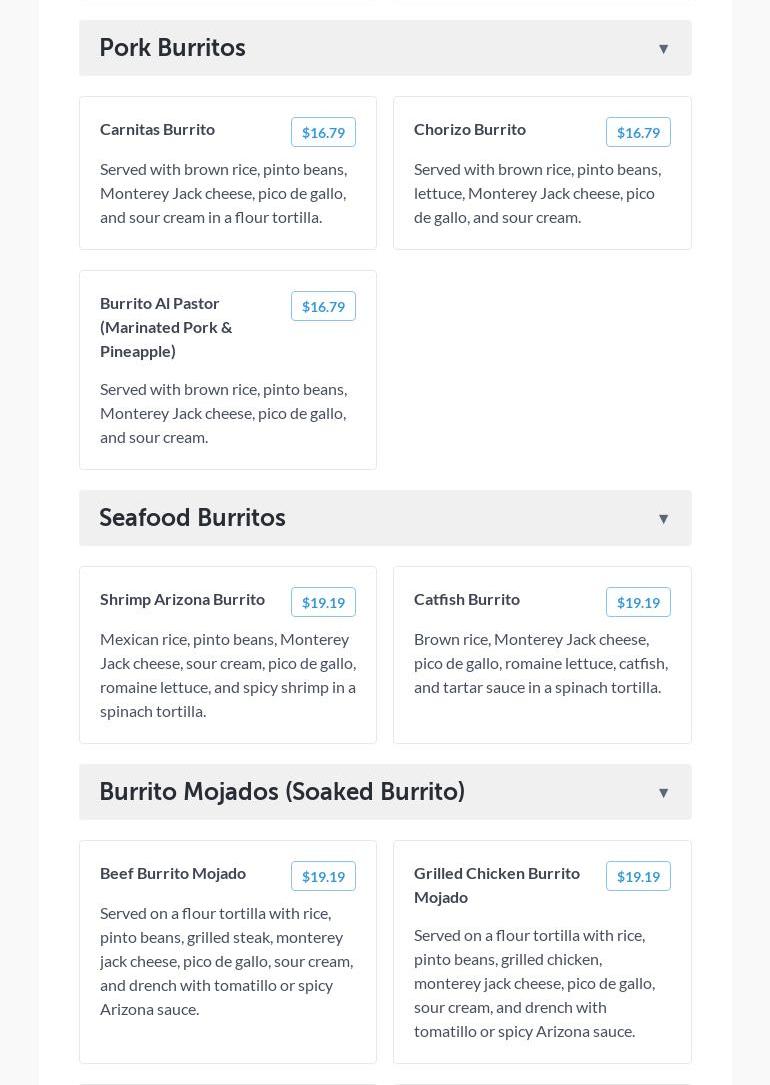Open the Chorizo Burrito item title
This screenshot has height=1085, width=770.
(470, 129)
